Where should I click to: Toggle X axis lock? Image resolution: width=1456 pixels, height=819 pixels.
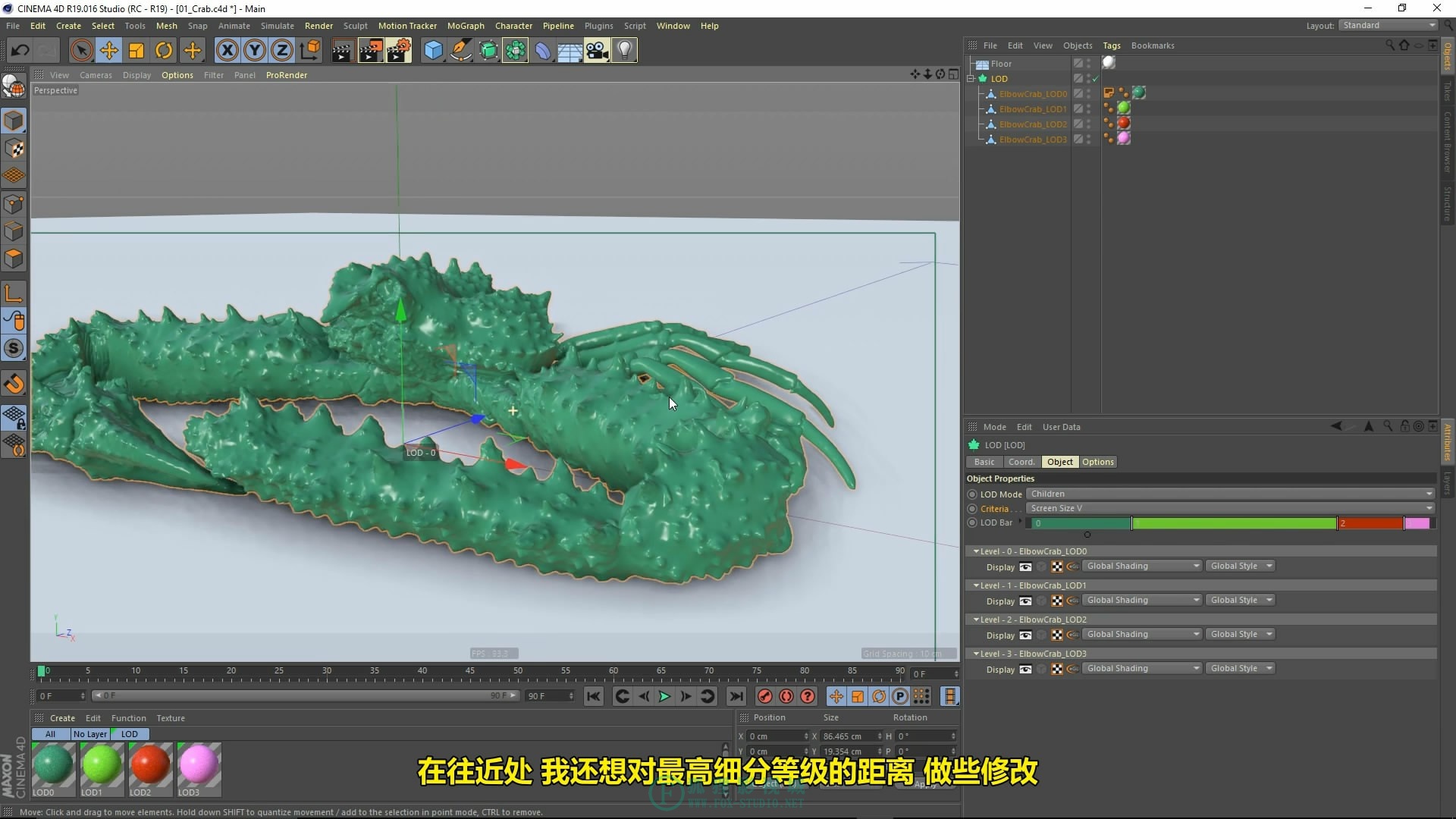tap(227, 51)
